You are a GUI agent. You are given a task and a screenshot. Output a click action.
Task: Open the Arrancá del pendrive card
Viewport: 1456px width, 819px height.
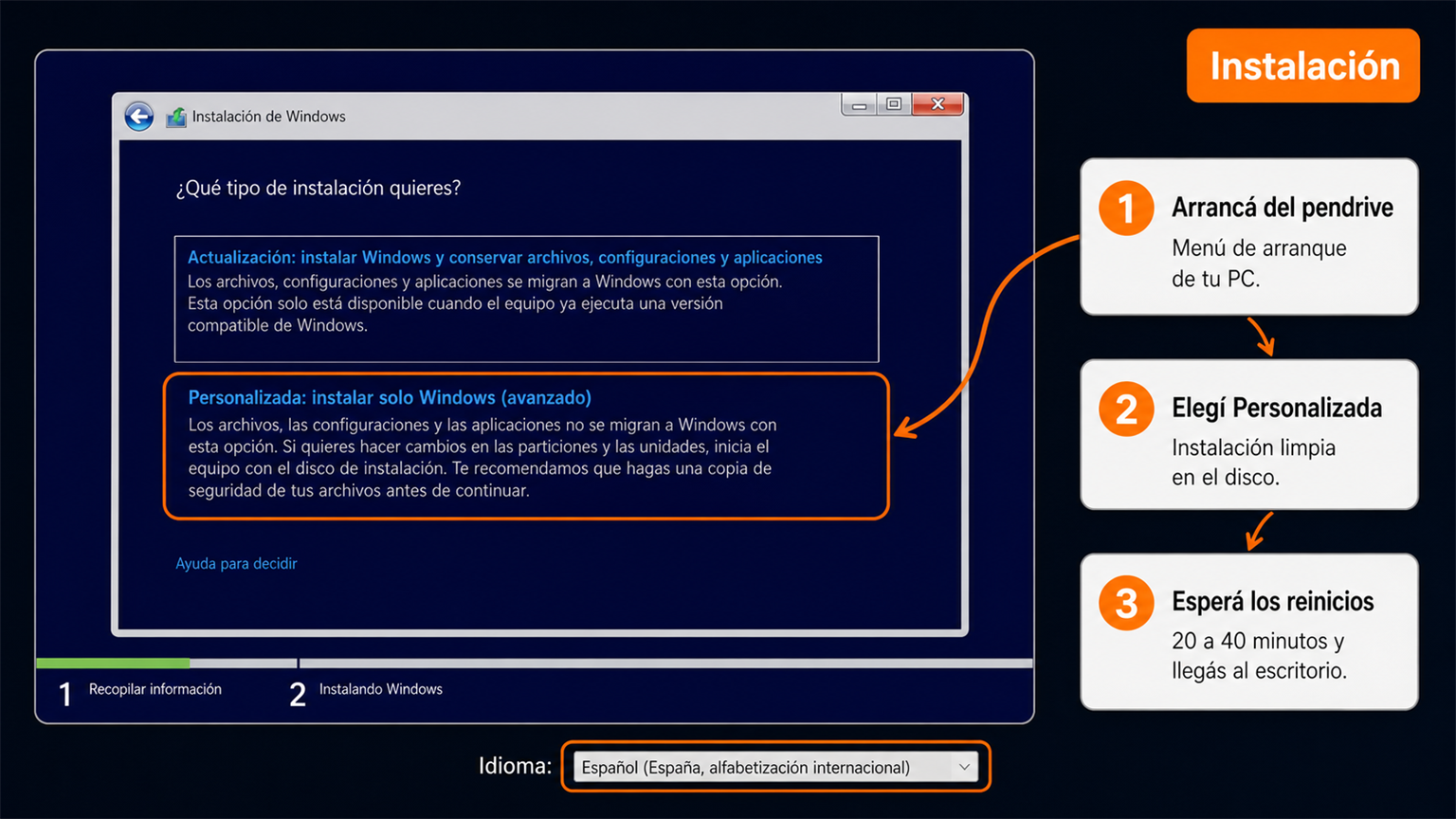point(1249,237)
